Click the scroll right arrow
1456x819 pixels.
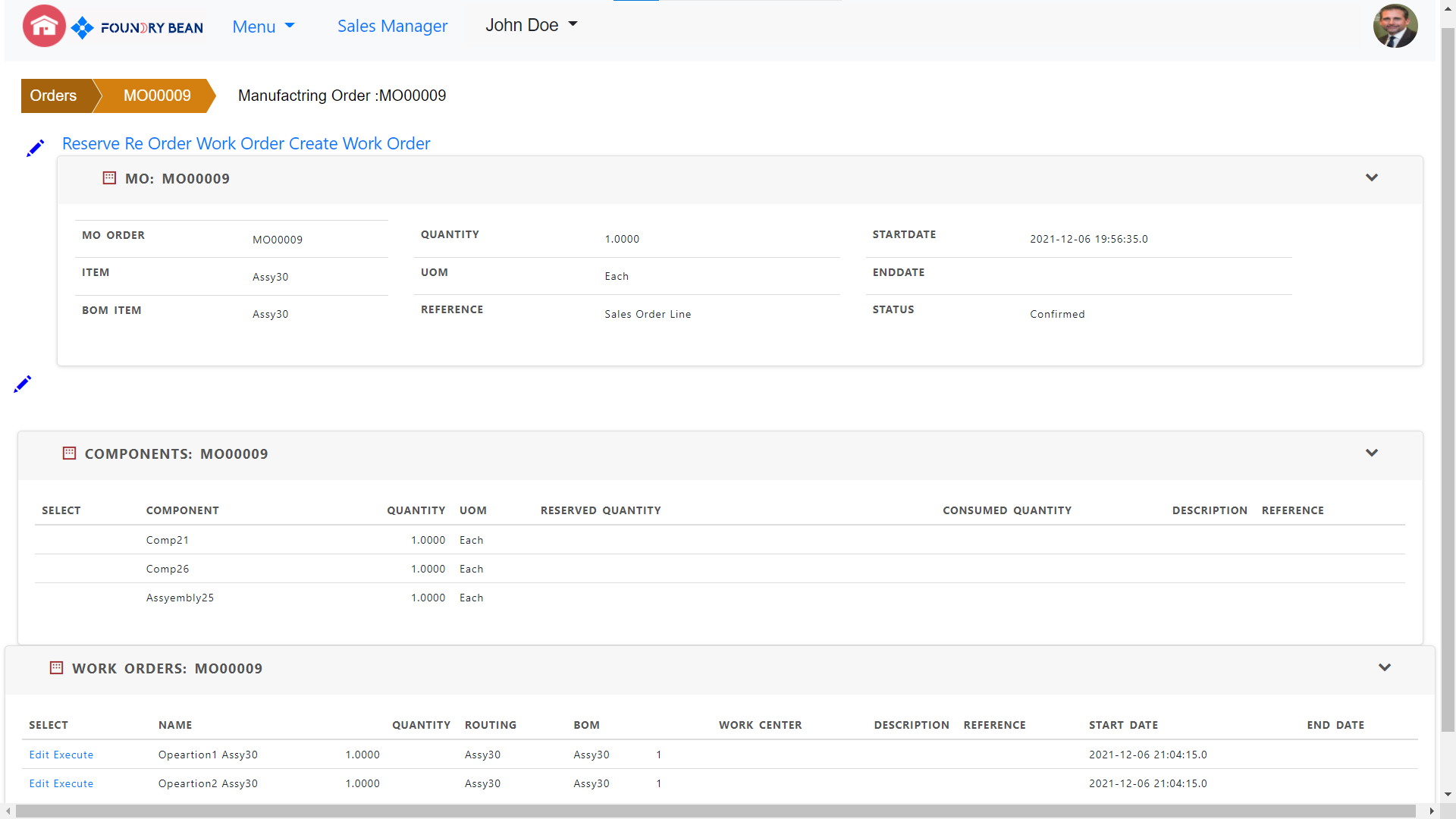[1431, 811]
